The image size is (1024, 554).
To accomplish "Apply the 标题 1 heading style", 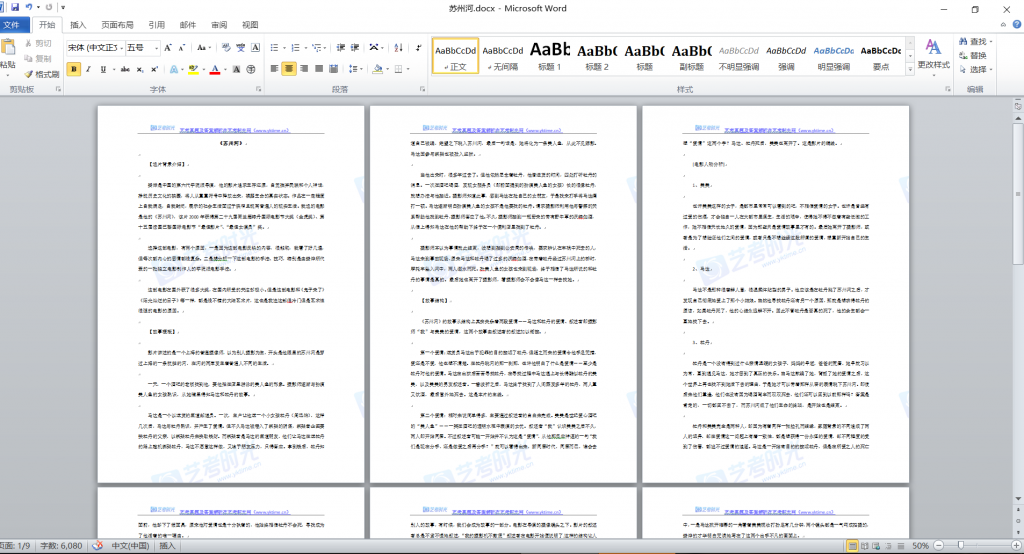I will (550, 56).
